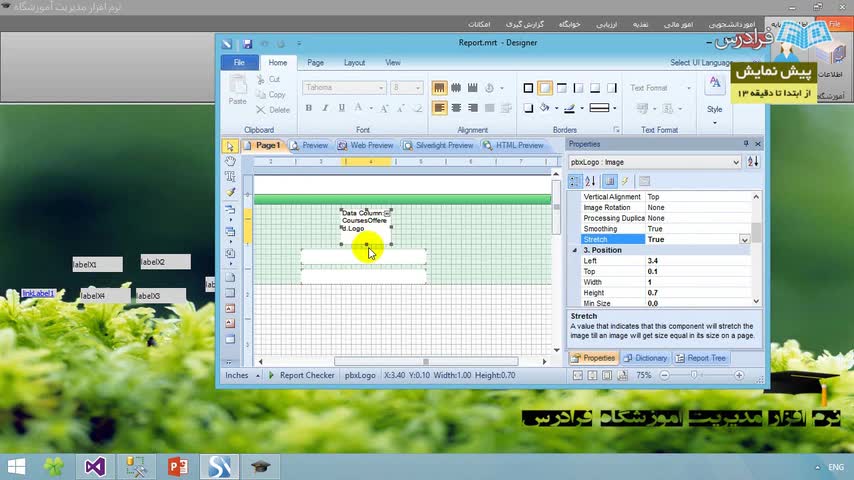Click the Cut button
The height and width of the screenshot is (480, 854).
click(268, 80)
